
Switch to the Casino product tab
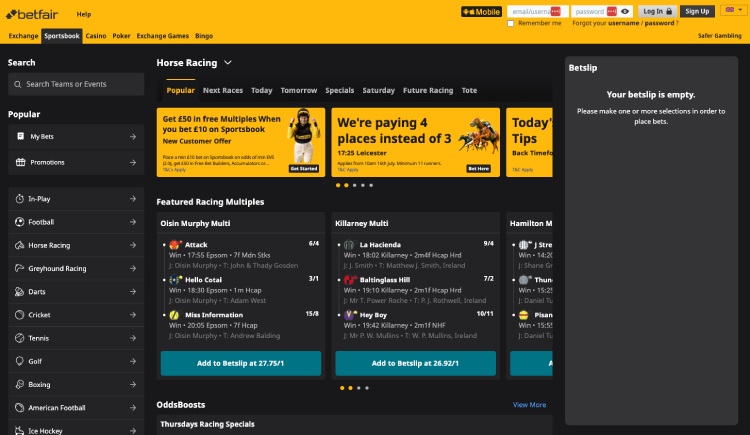point(96,36)
